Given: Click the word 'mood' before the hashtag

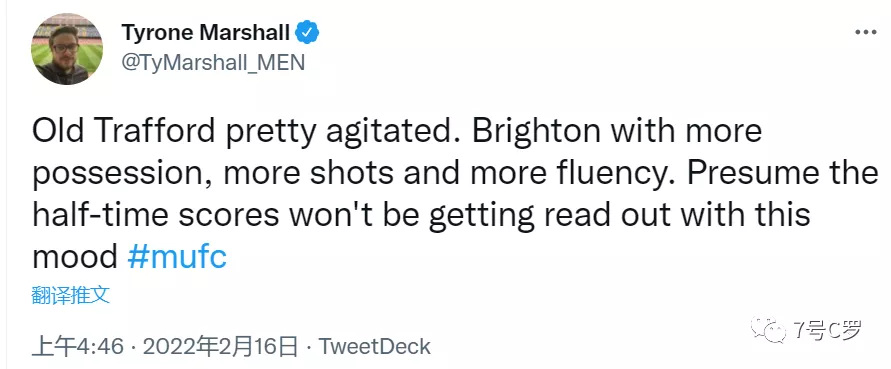Looking at the screenshot, I should [74, 258].
